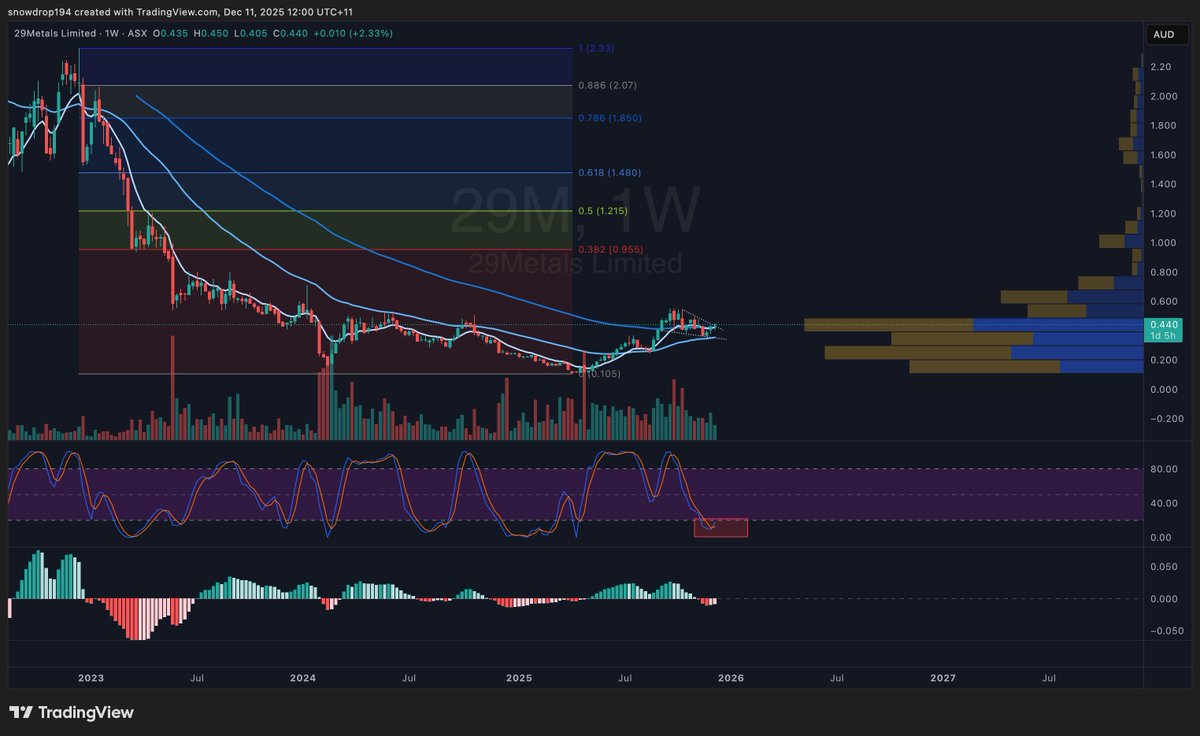Click the 80.00 stochastic axis label
Viewport: 1200px width, 736px height.
pyautogui.click(x=1163, y=468)
